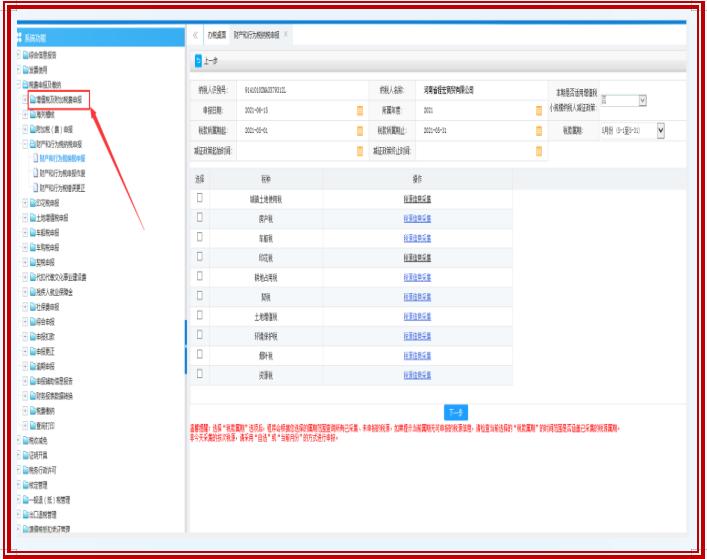707x559 pixels.
Task: Click folder icon of 发票使用
Action: [x=25, y=70]
